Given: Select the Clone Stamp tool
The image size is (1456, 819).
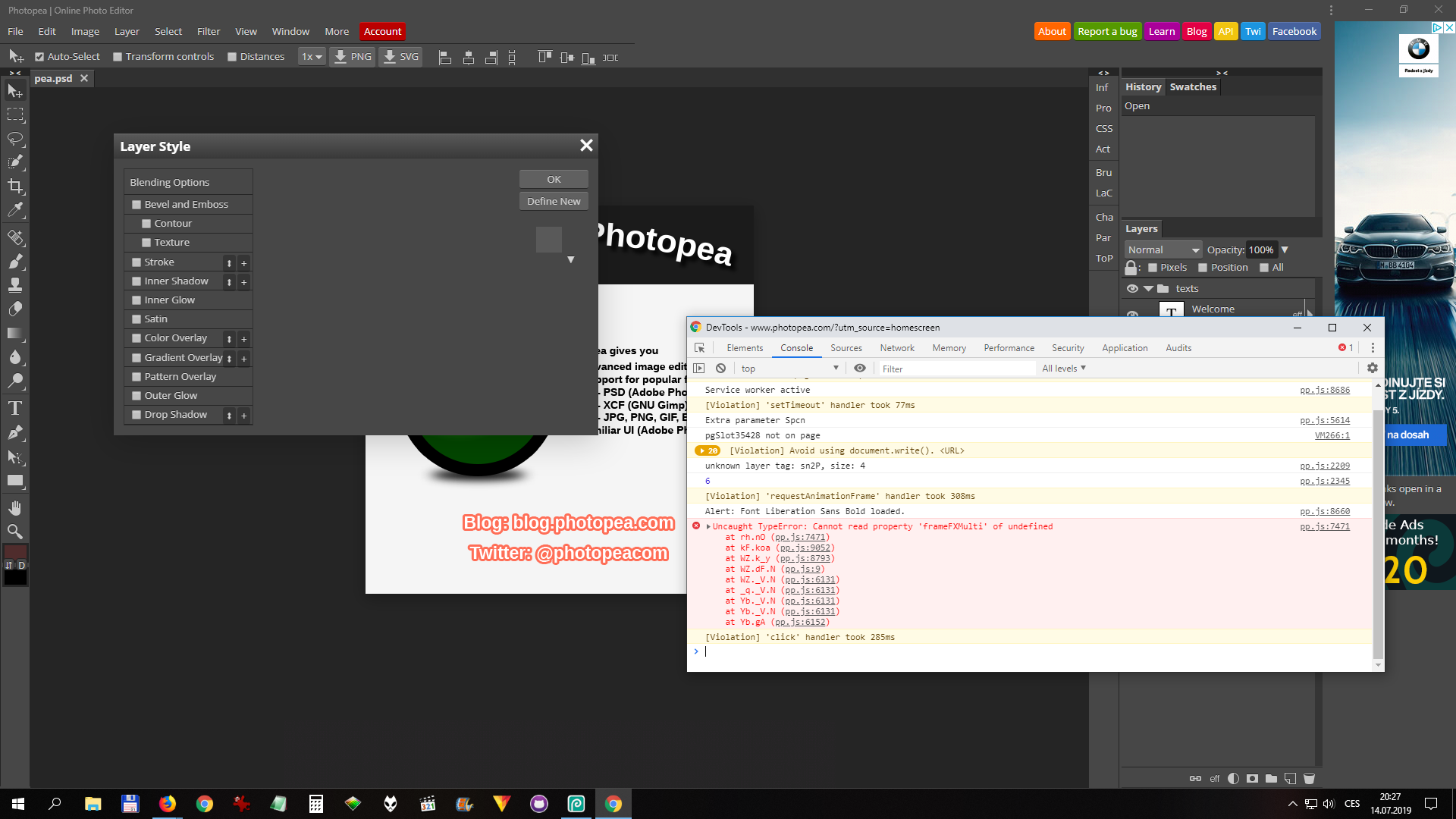Looking at the screenshot, I should click(15, 285).
